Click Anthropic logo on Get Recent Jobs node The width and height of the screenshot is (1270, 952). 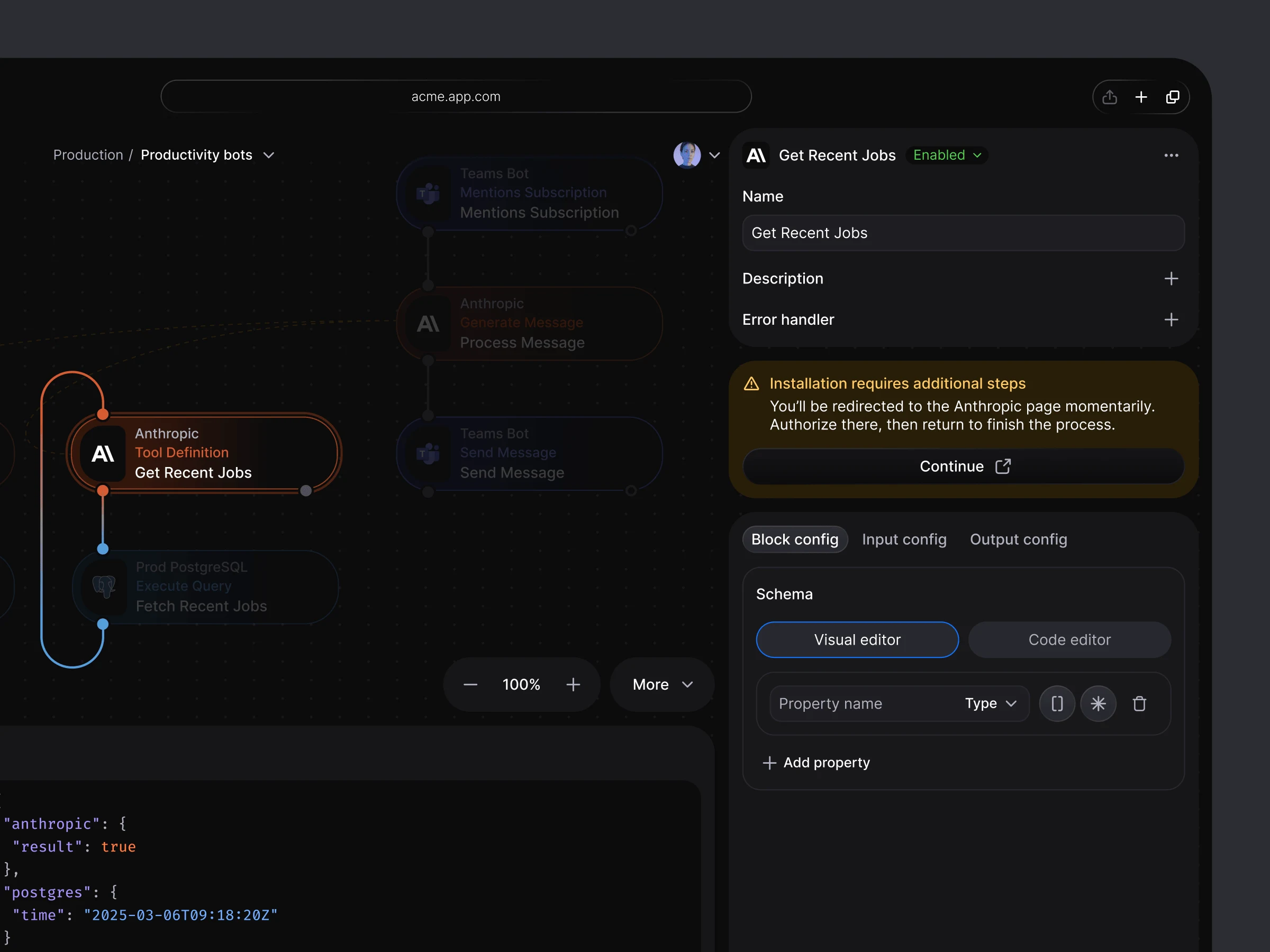point(103,454)
